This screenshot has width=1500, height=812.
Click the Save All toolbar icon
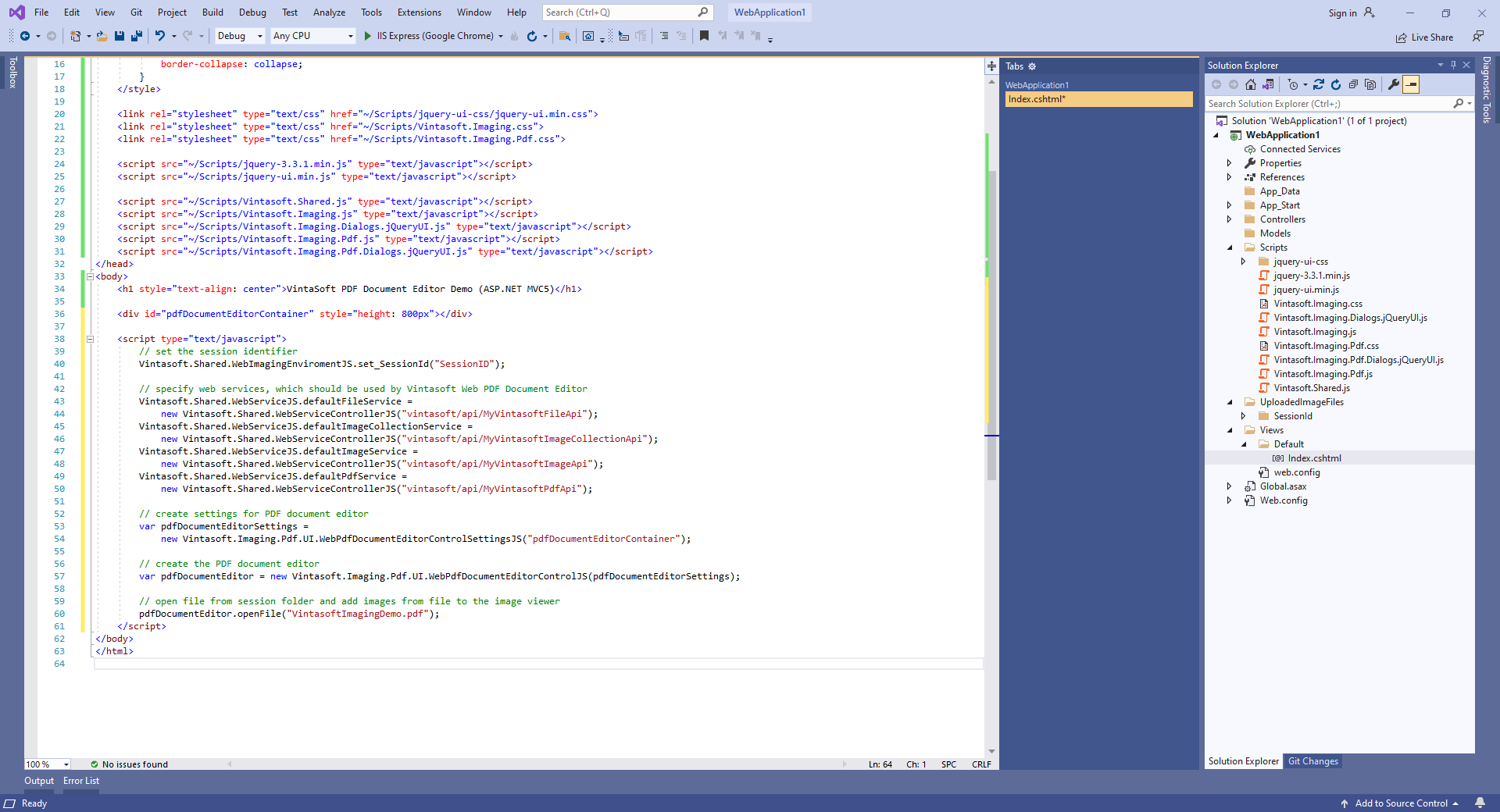(136, 36)
